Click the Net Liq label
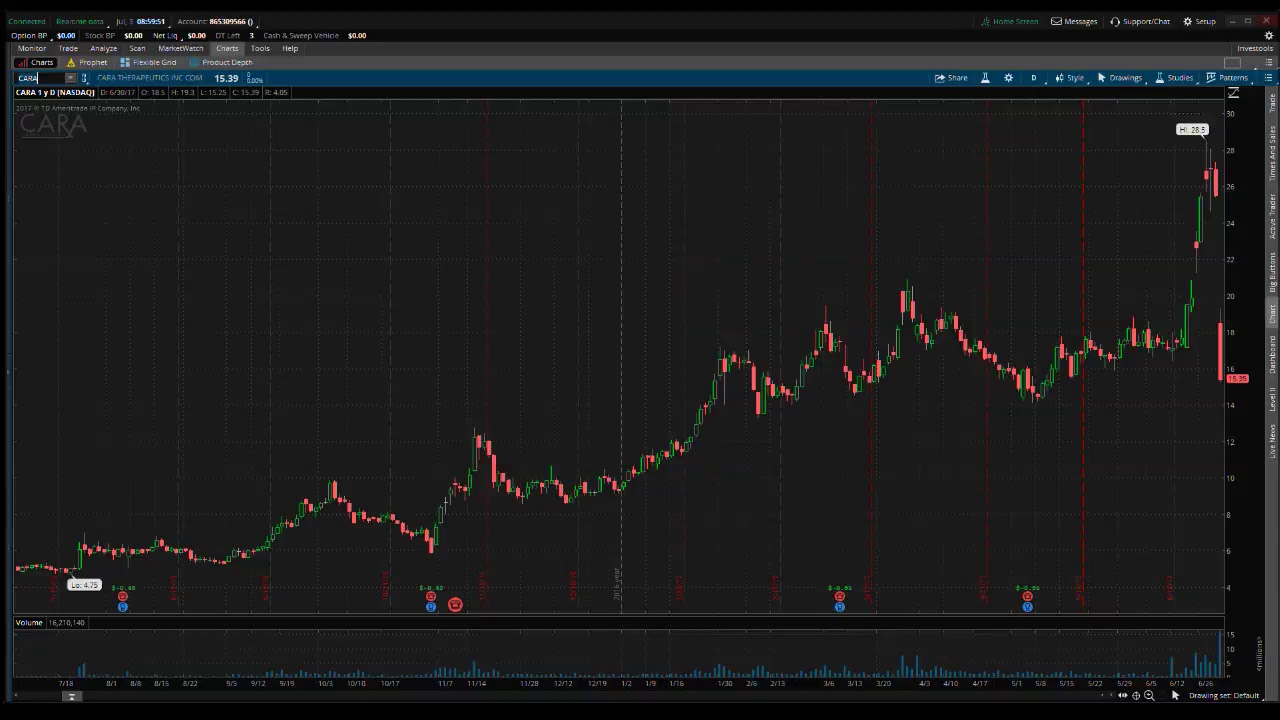The image size is (1280, 720). pos(165,35)
